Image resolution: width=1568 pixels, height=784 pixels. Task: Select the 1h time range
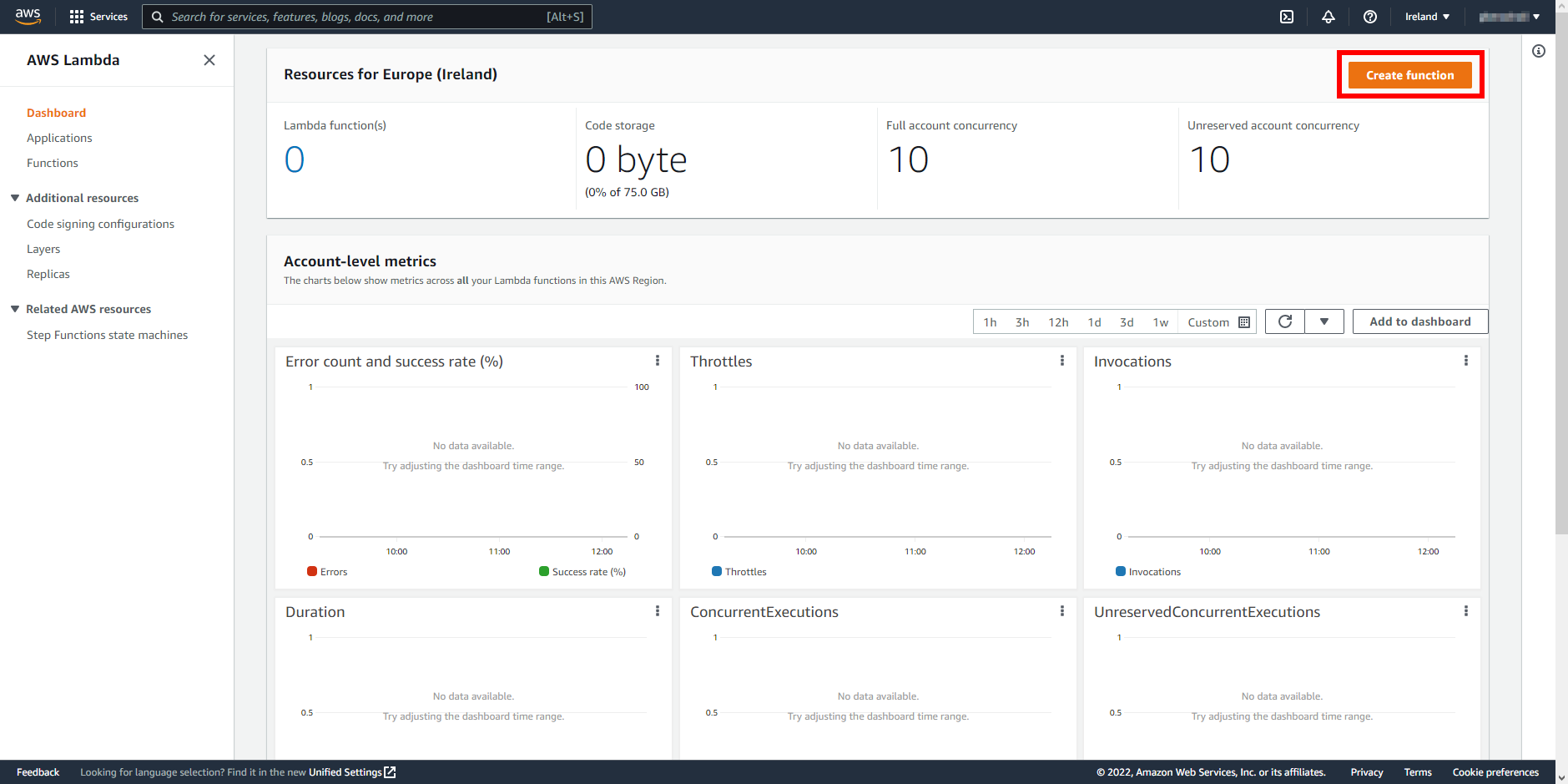pyautogui.click(x=990, y=321)
